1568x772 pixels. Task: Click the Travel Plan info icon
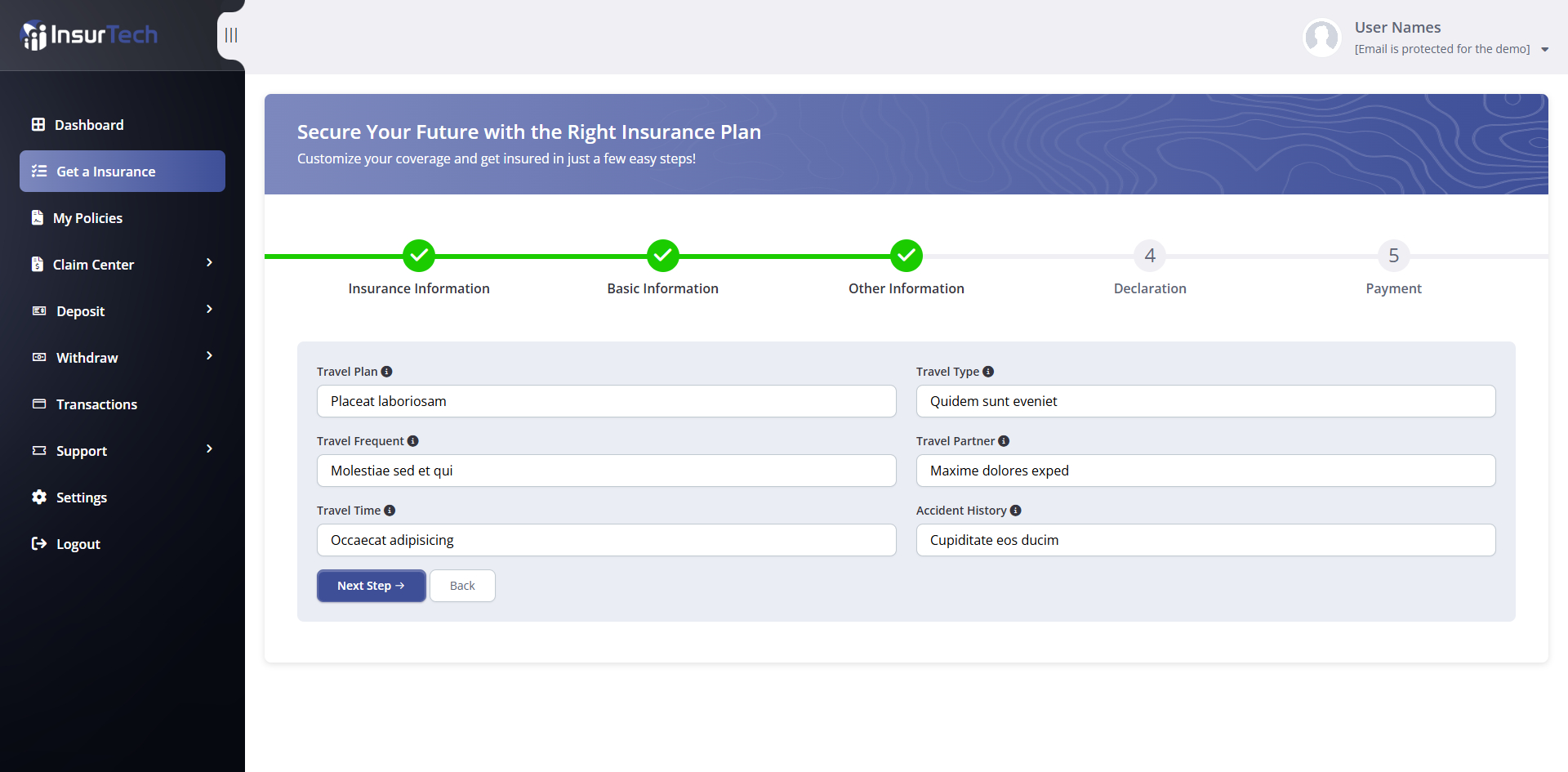387,372
